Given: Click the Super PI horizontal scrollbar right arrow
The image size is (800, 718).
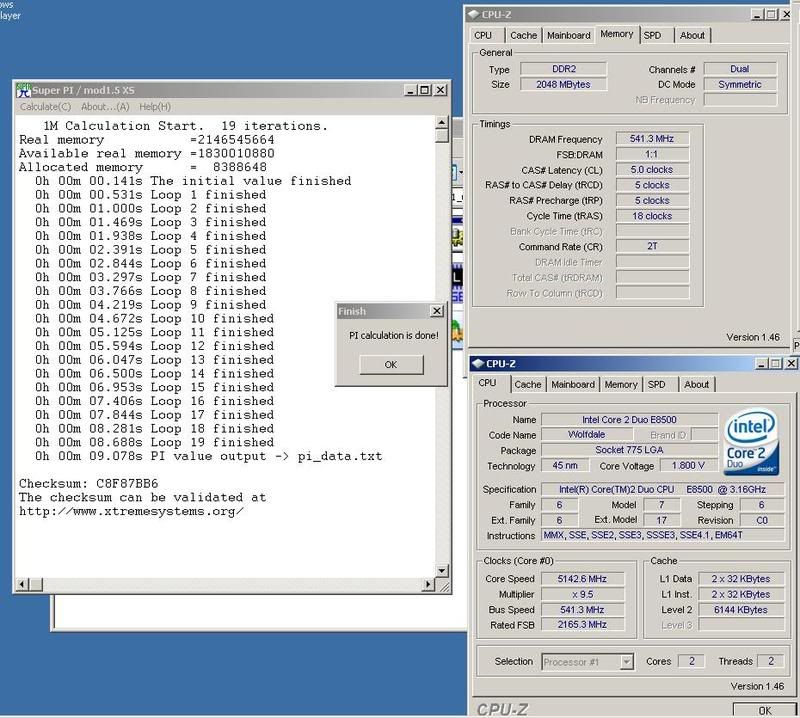Looking at the screenshot, I should click(x=429, y=584).
